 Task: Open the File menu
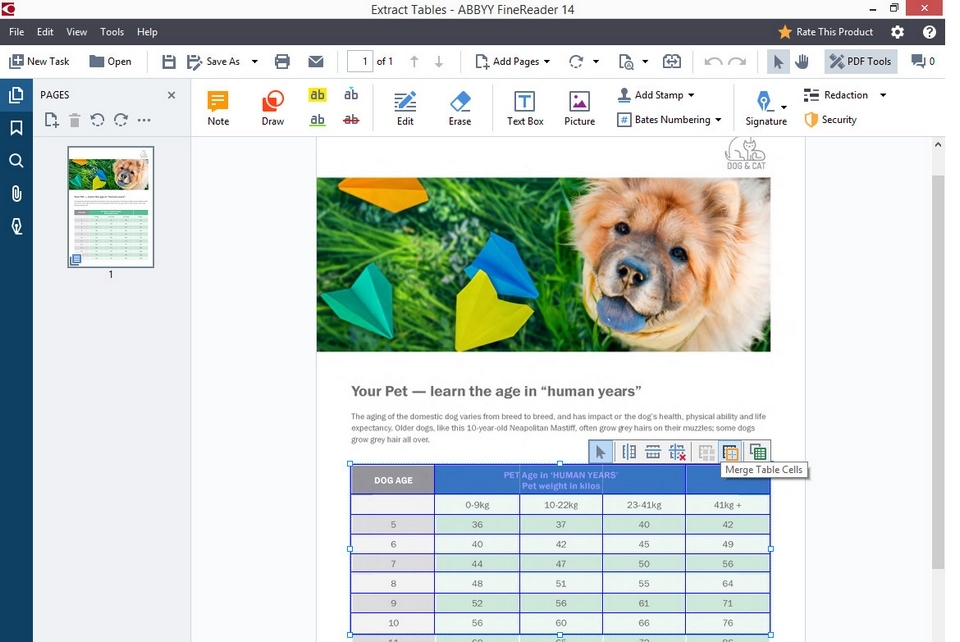tap(17, 32)
